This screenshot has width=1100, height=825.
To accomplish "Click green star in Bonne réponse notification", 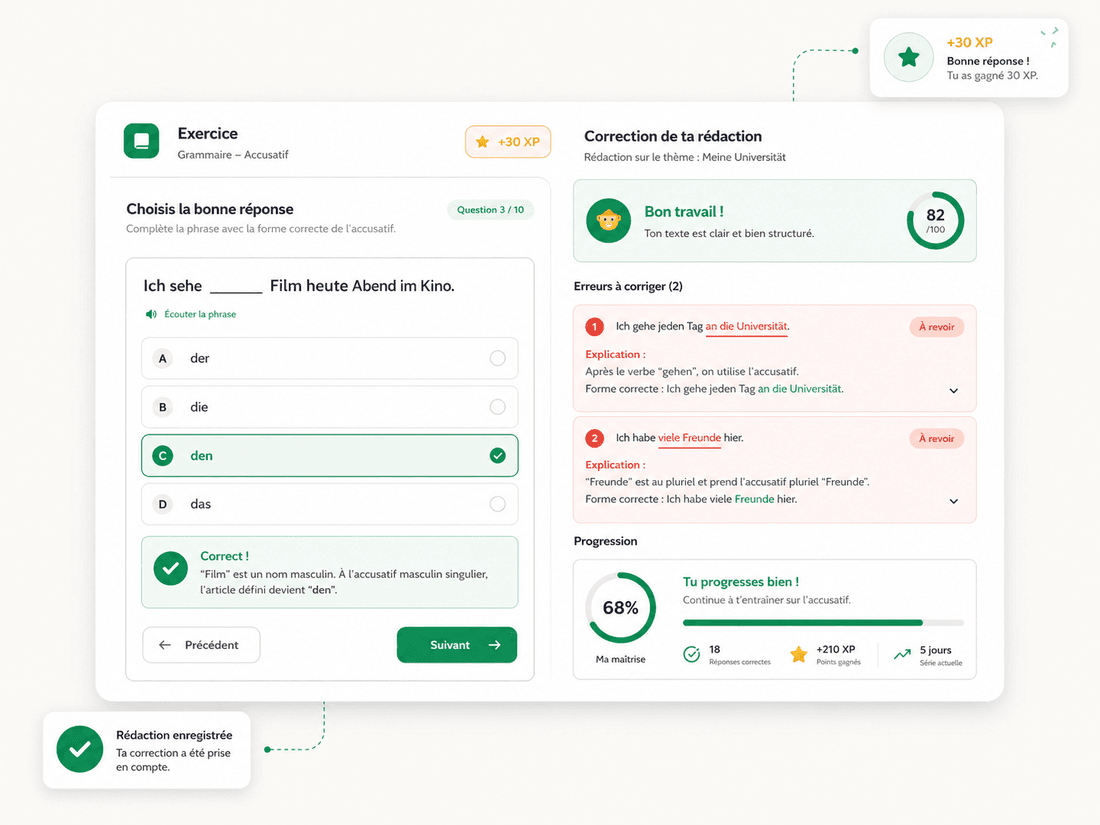I will click(908, 58).
